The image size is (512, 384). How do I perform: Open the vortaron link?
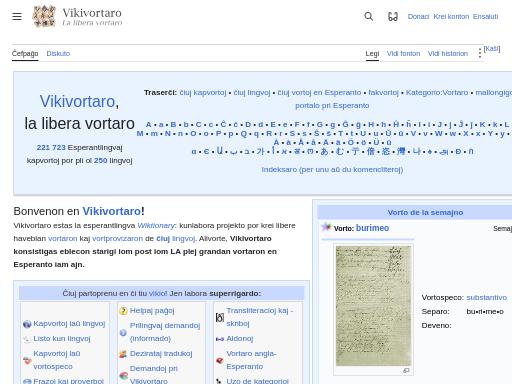pyautogui.click(x=63, y=239)
